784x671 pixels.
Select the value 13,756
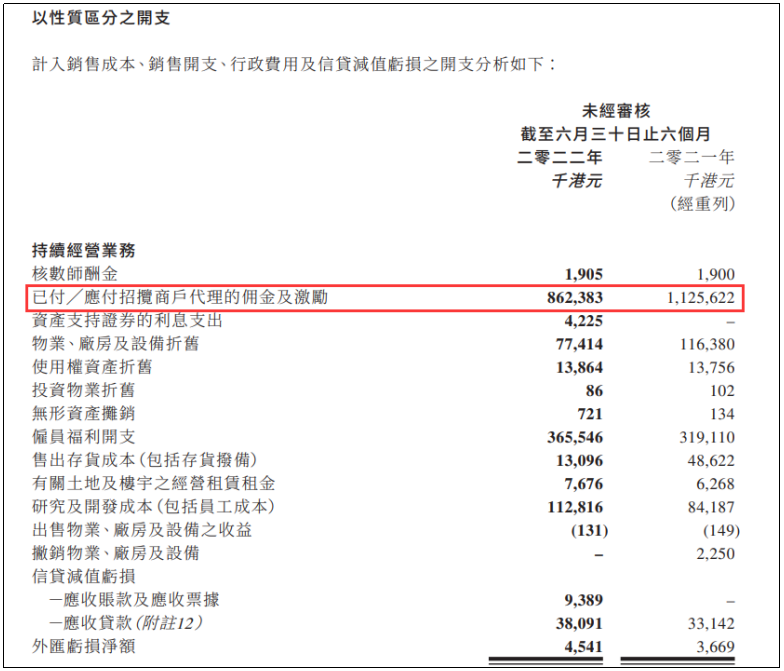tap(712, 368)
